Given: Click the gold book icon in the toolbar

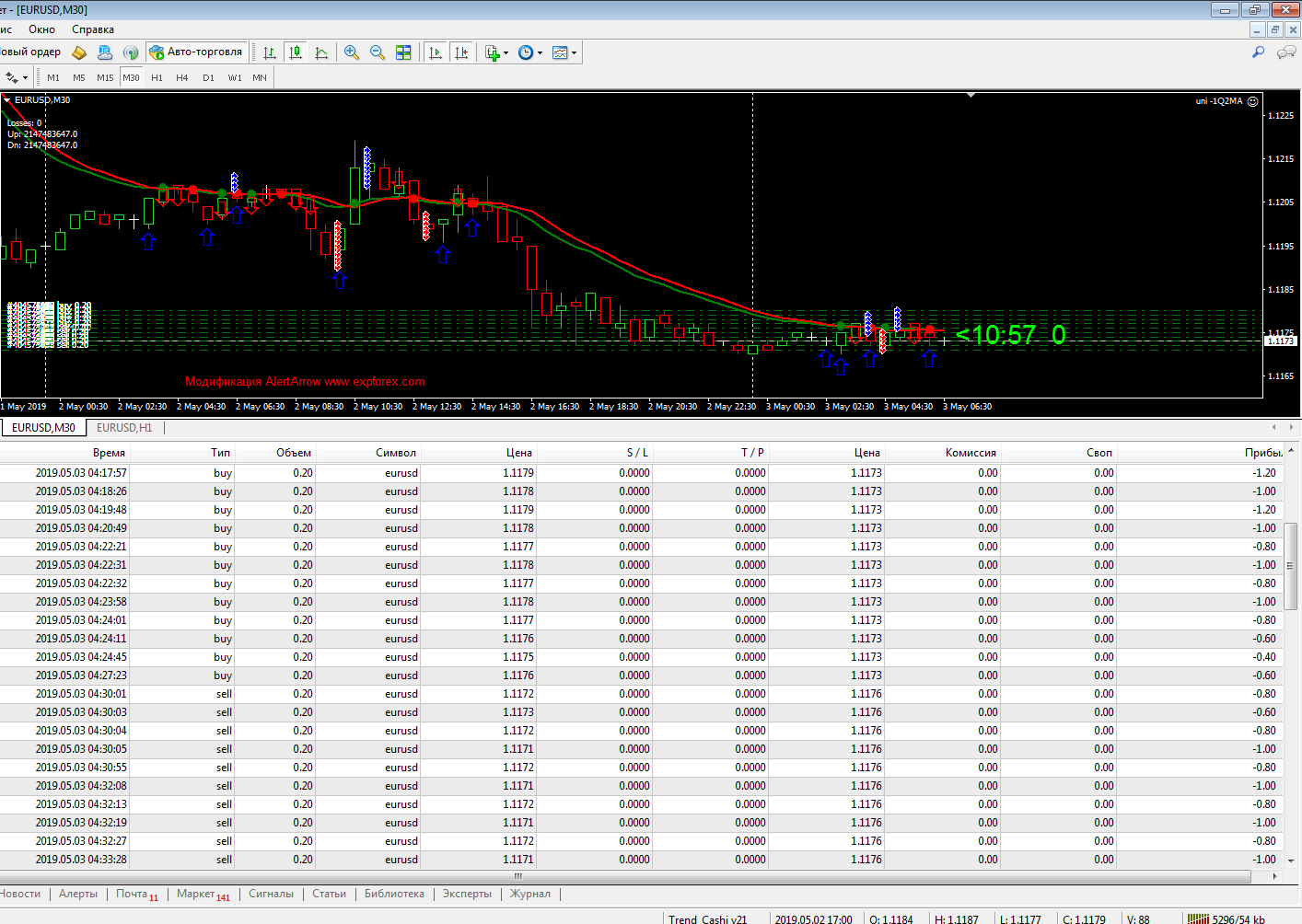Looking at the screenshot, I should coord(79,52).
